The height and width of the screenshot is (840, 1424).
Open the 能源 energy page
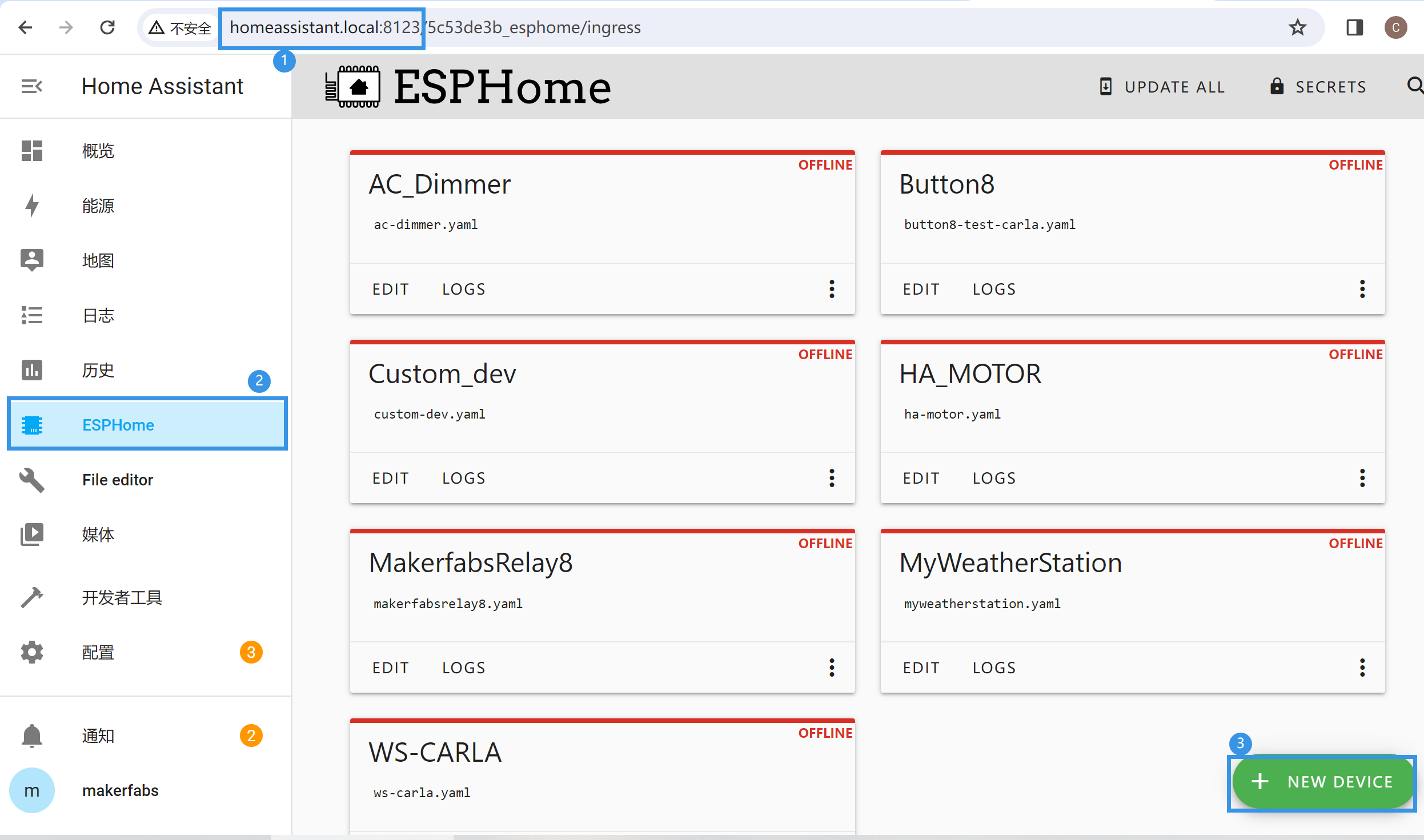pyautogui.click(x=146, y=206)
